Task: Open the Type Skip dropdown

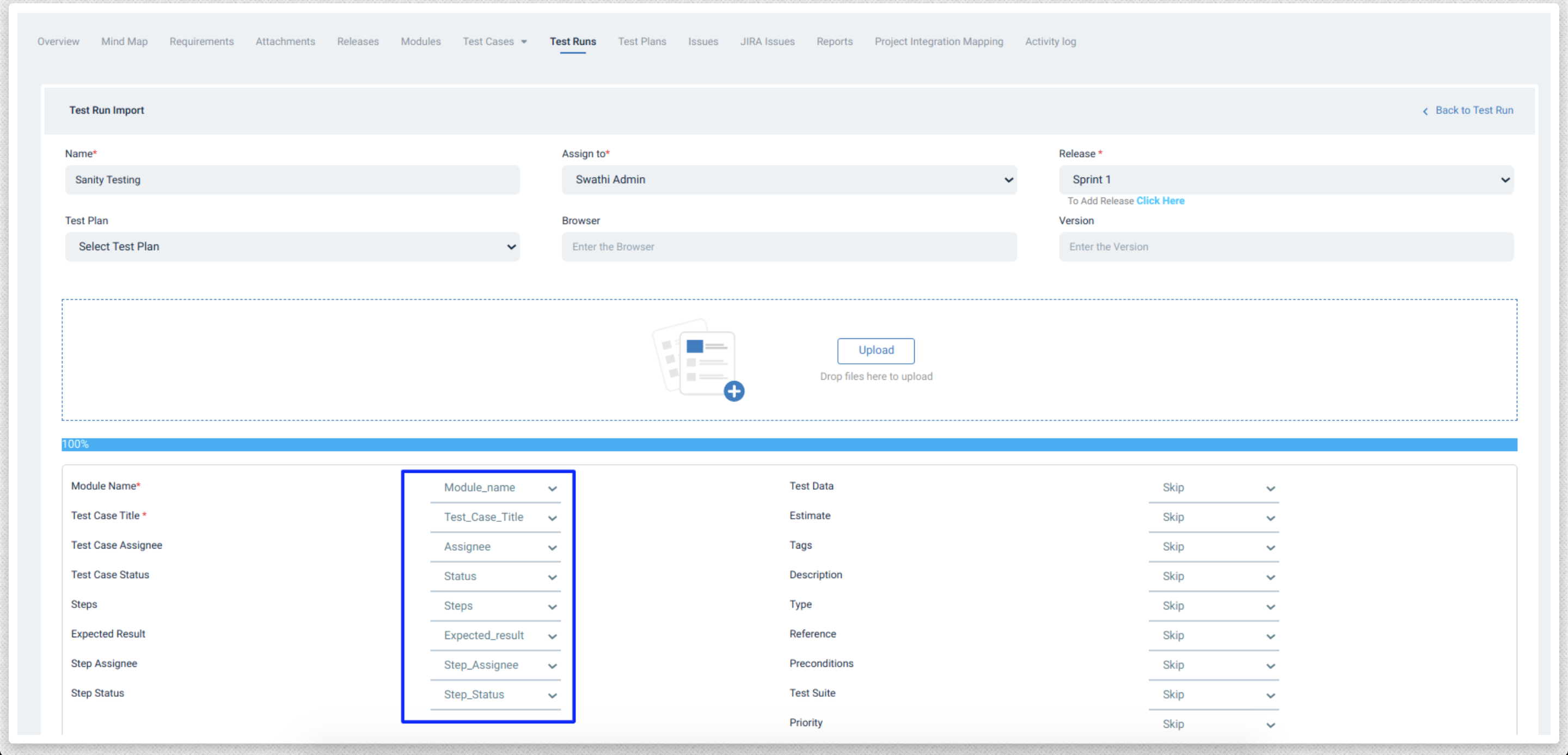Action: [x=1213, y=606]
